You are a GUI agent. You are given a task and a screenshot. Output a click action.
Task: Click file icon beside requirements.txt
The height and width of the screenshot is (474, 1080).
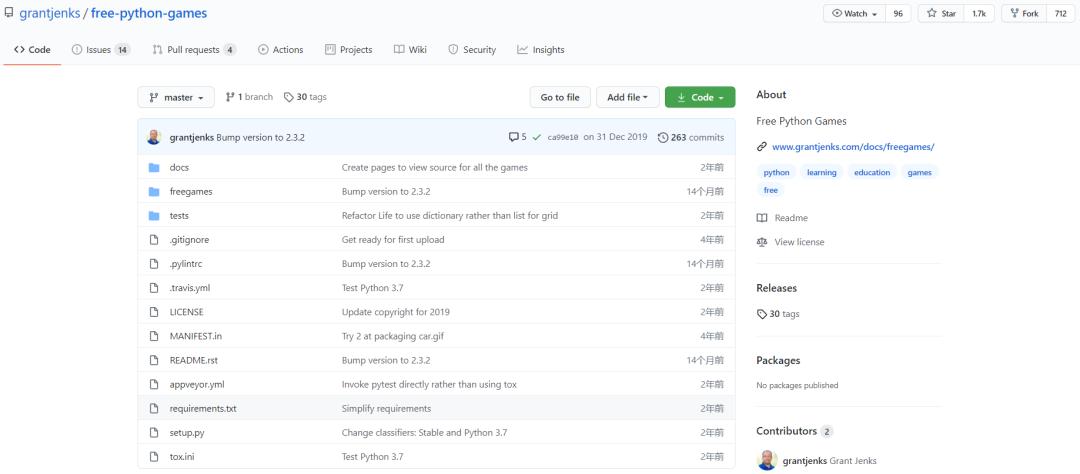tap(154, 409)
